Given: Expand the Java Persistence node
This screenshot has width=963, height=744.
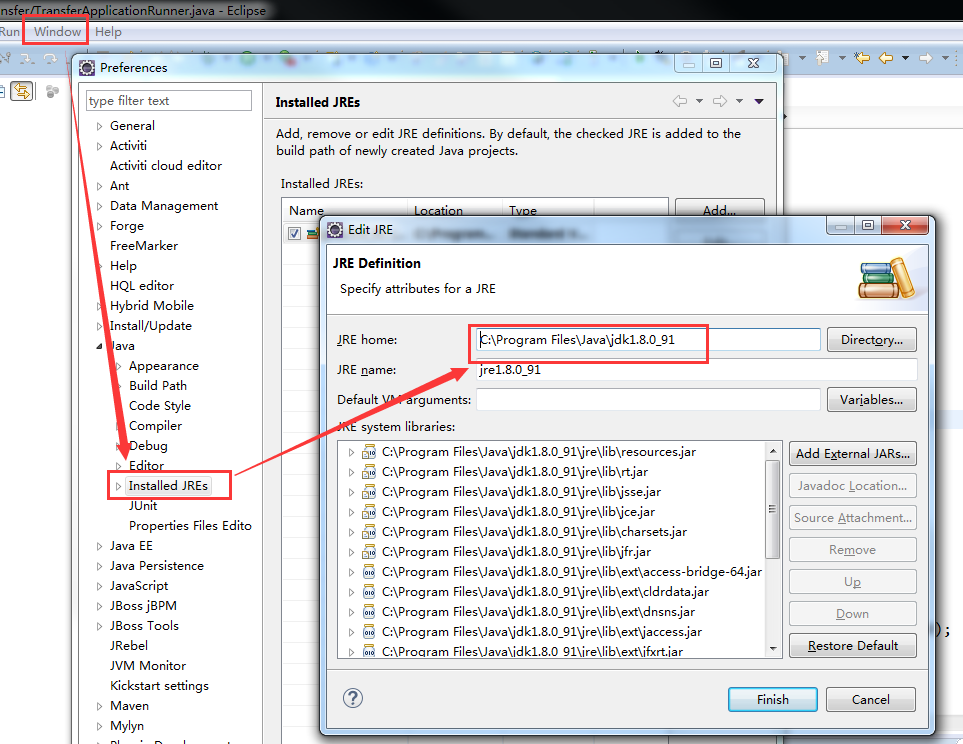Looking at the screenshot, I should coord(99,566).
